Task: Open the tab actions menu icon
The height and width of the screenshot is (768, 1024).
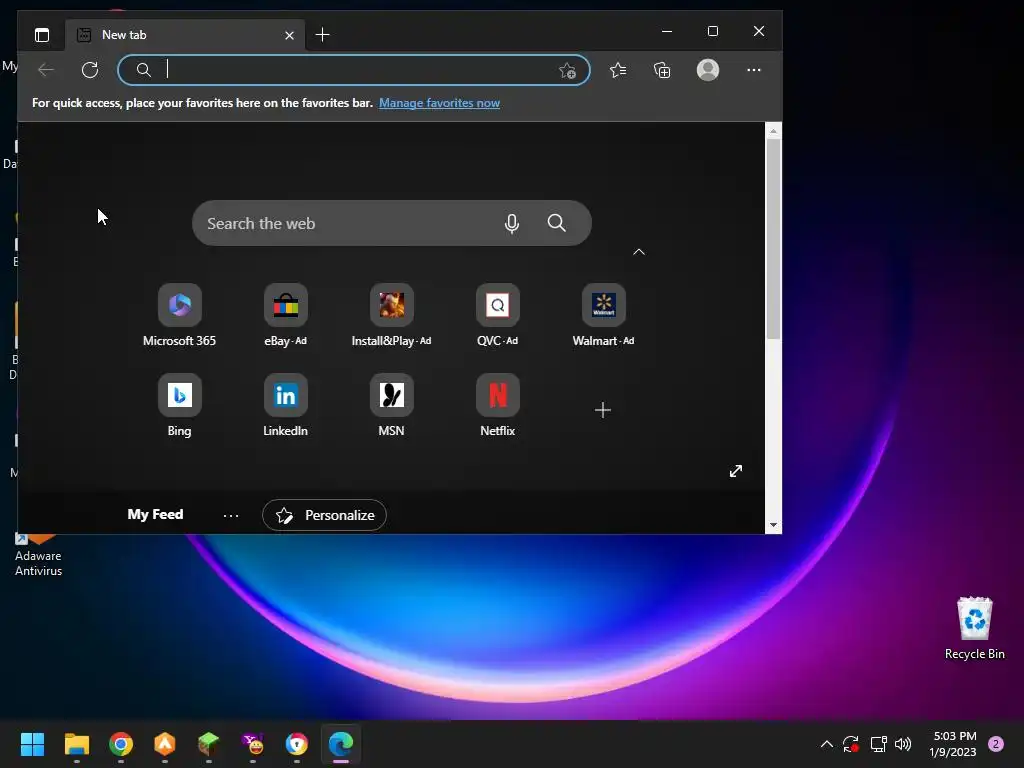Action: click(x=42, y=35)
